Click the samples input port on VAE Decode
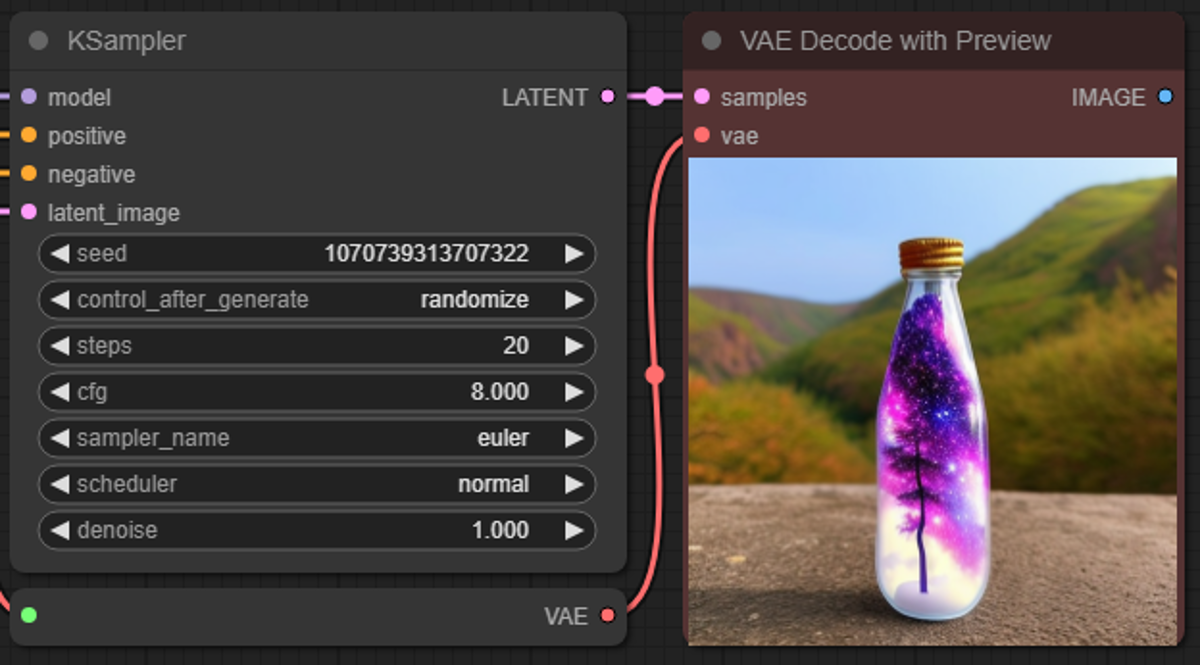The image size is (1200, 665). [700, 97]
